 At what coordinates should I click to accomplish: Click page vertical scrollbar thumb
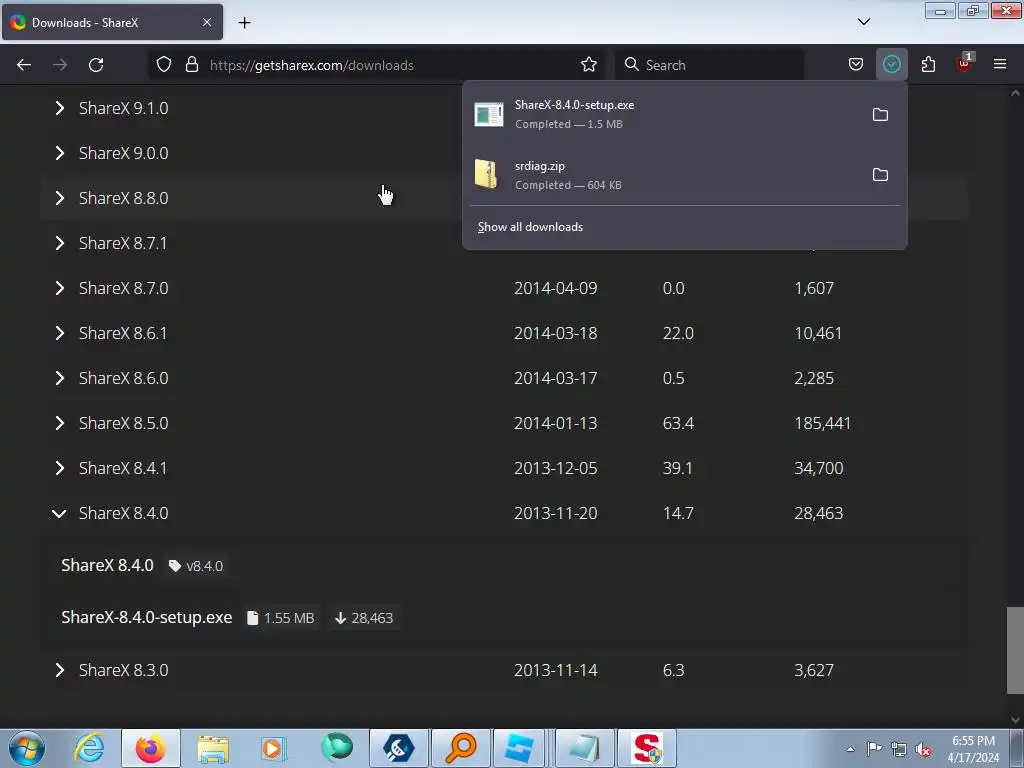pyautogui.click(x=1015, y=650)
